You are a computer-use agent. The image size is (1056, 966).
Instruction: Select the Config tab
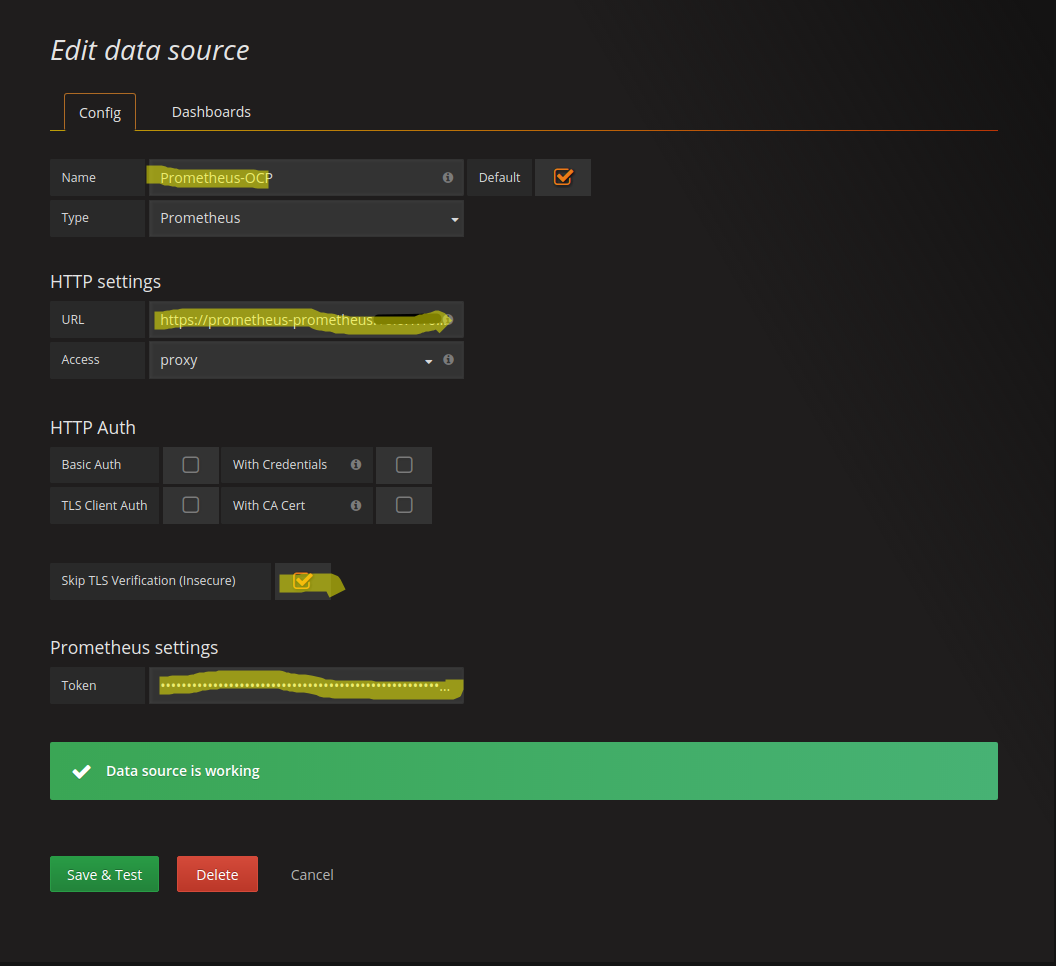coord(100,113)
